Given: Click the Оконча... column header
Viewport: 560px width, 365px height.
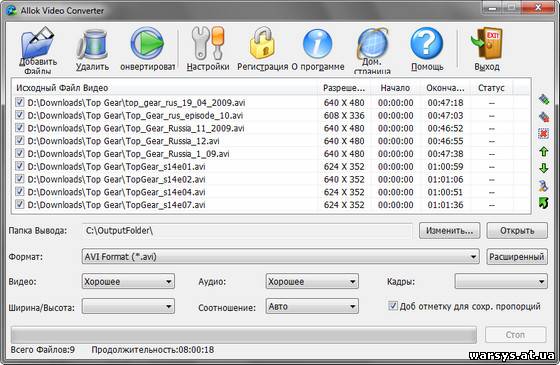Looking at the screenshot, I should [445, 88].
